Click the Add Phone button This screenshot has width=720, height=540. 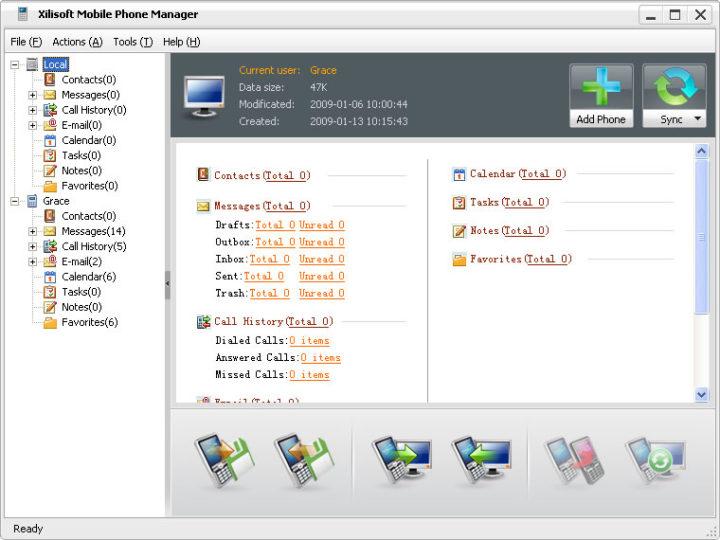tap(601, 96)
